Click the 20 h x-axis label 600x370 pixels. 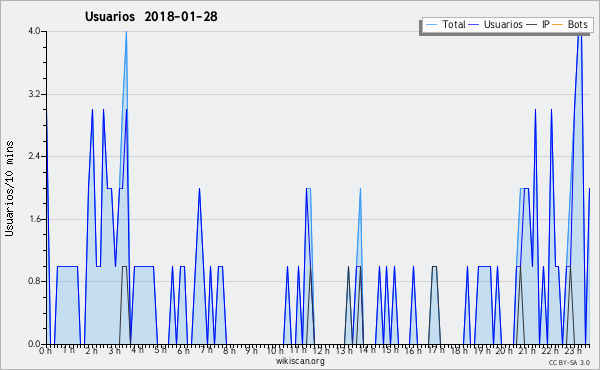click(504, 351)
